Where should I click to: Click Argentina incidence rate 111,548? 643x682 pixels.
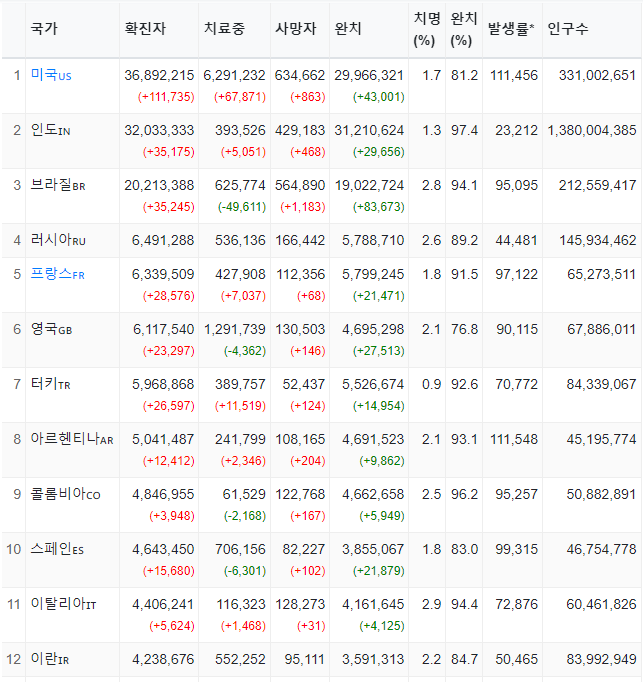[514, 439]
